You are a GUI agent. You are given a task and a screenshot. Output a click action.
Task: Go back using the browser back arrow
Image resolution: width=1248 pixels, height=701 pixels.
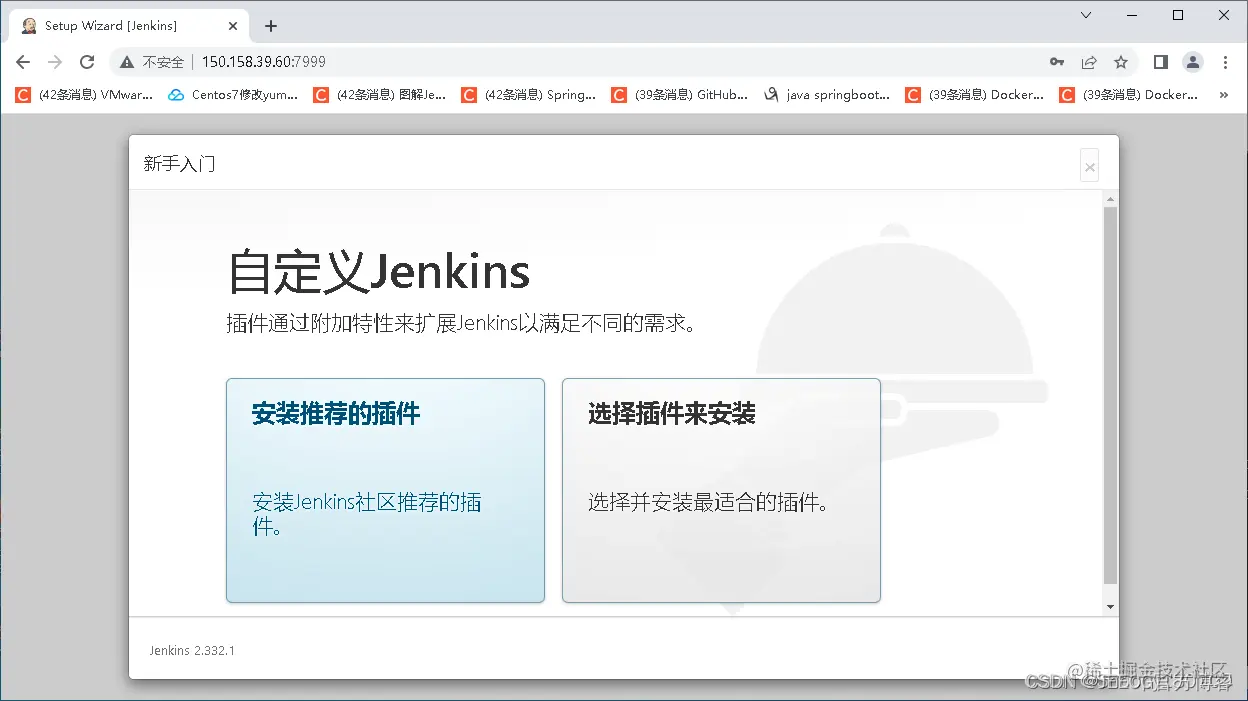[x=24, y=62]
